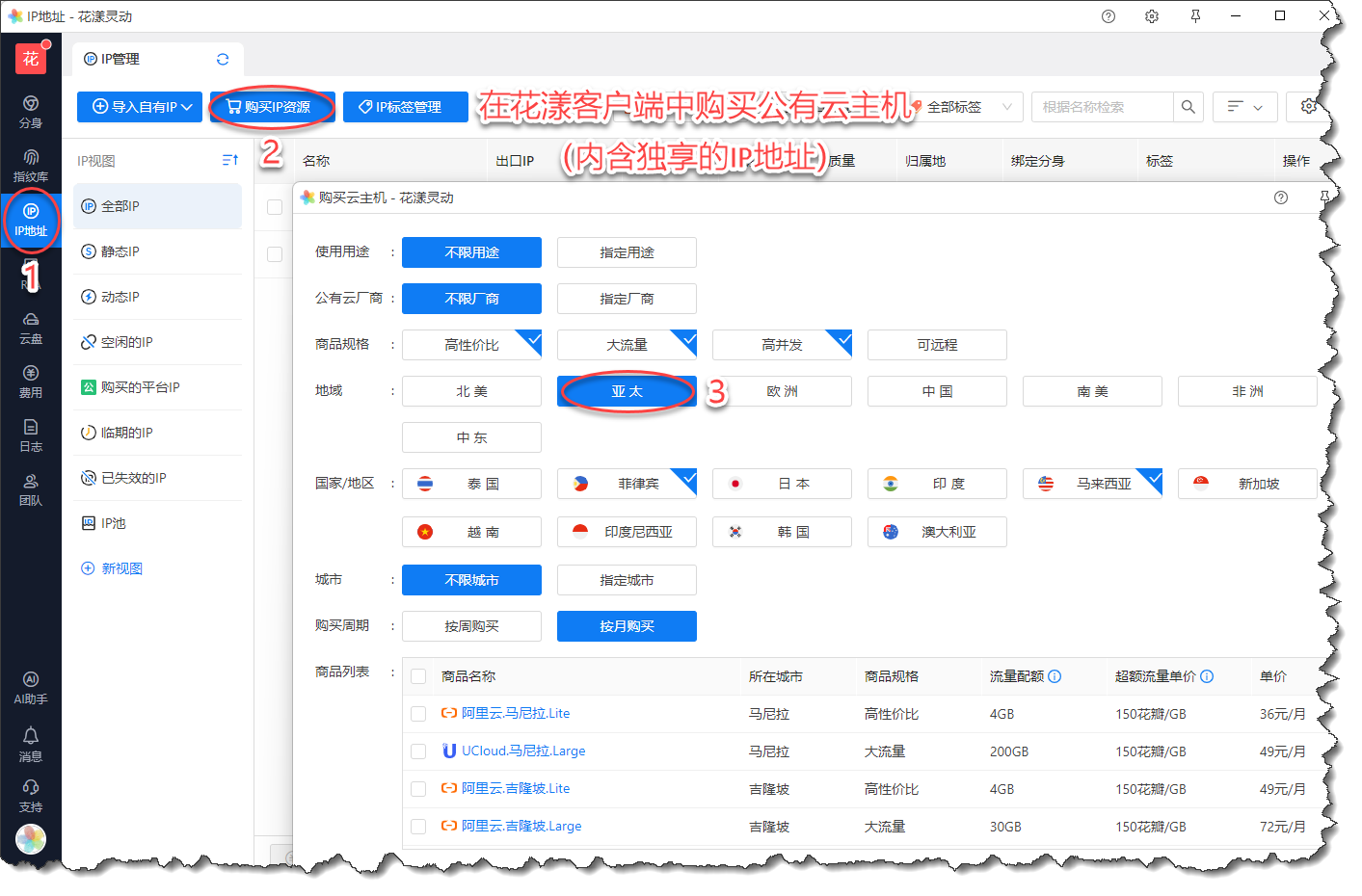Click the 根据名称检索 search field
This screenshot has height=896, width=1362.
[1103, 107]
